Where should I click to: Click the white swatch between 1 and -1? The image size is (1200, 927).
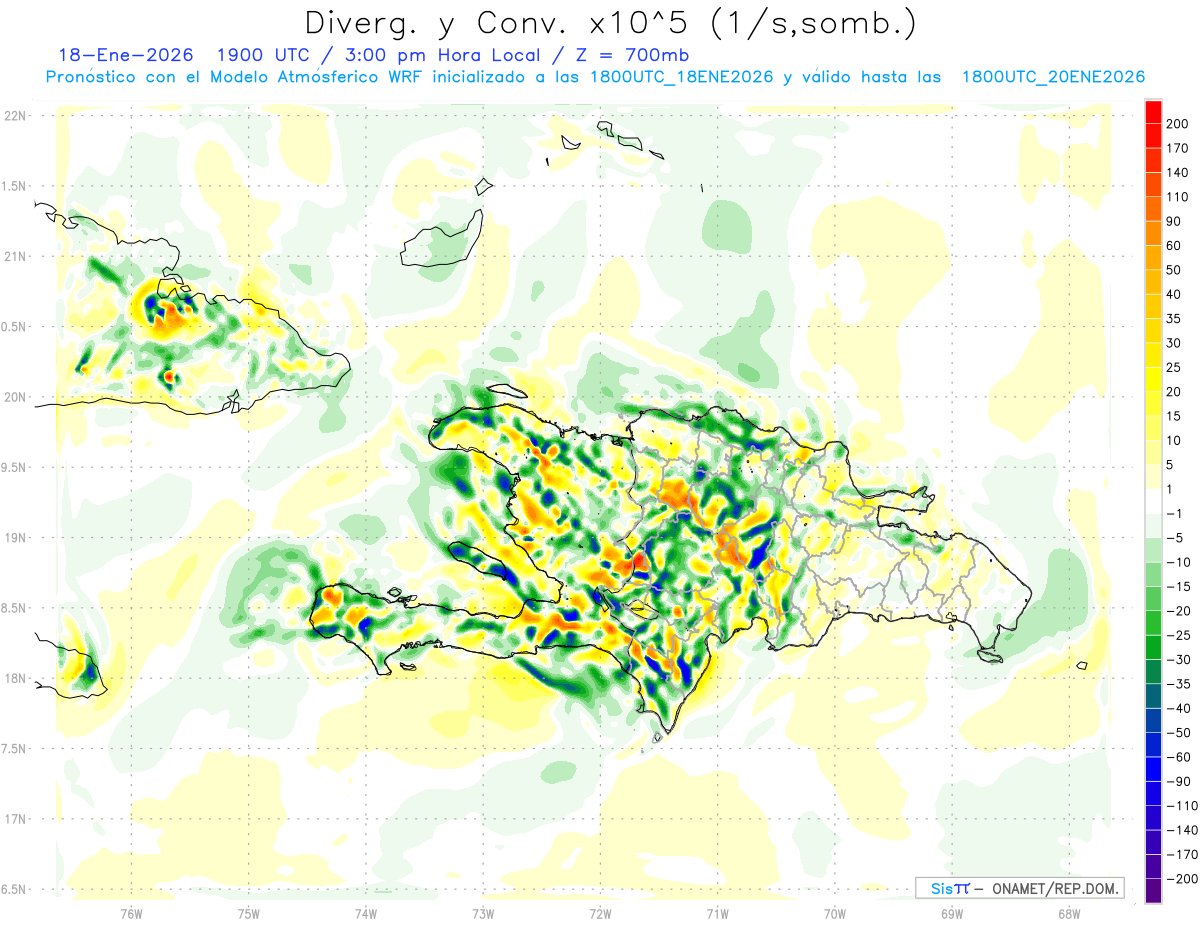pyautogui.click(x=1153, y=501)
